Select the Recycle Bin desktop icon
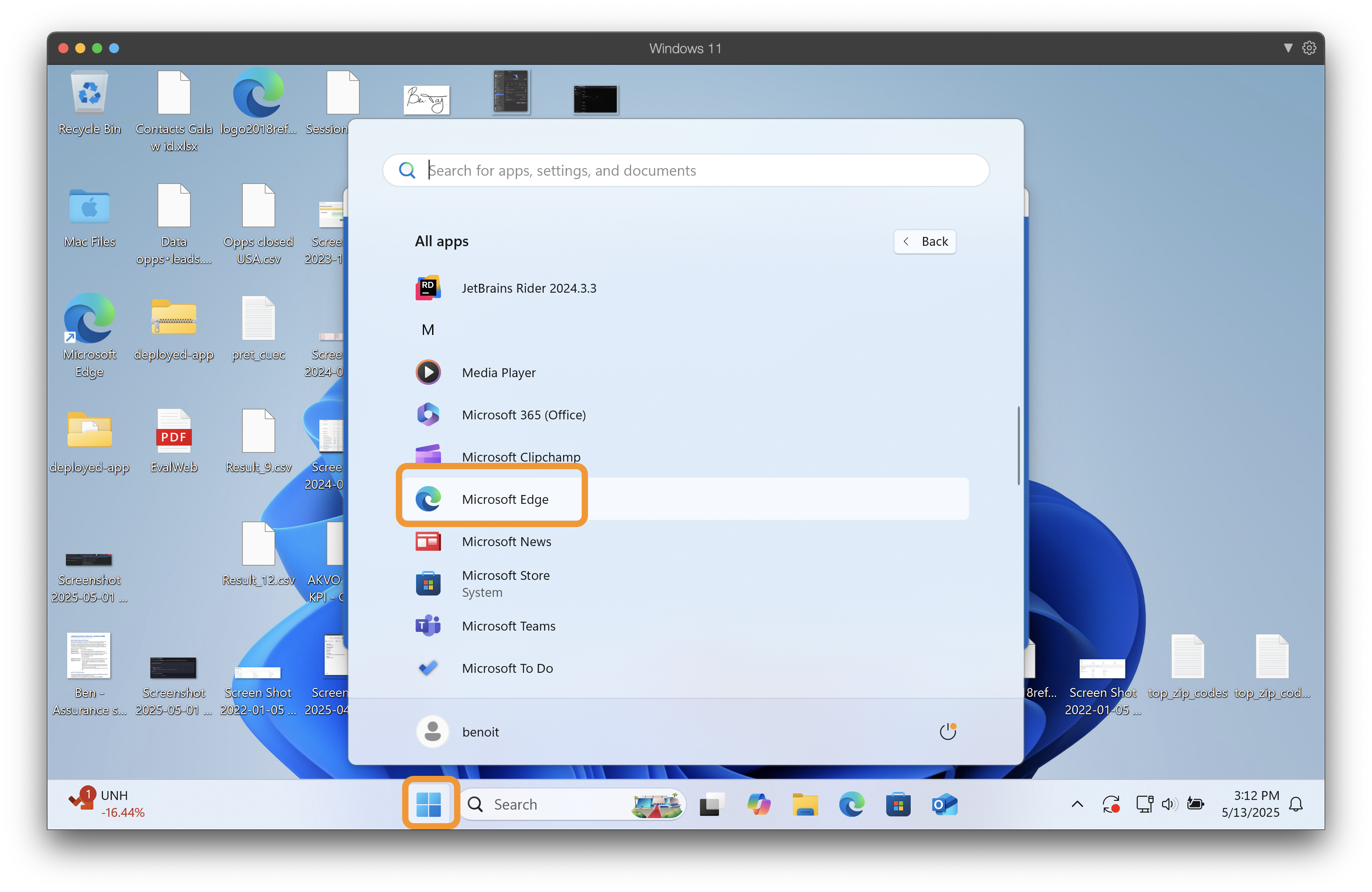Image resolution: width=1372 pixels, height=892 pixels. [x=90, y=103]
